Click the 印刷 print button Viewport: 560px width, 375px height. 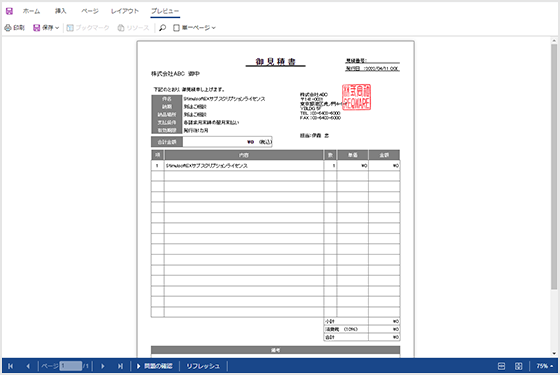click(x=14, y=28)
